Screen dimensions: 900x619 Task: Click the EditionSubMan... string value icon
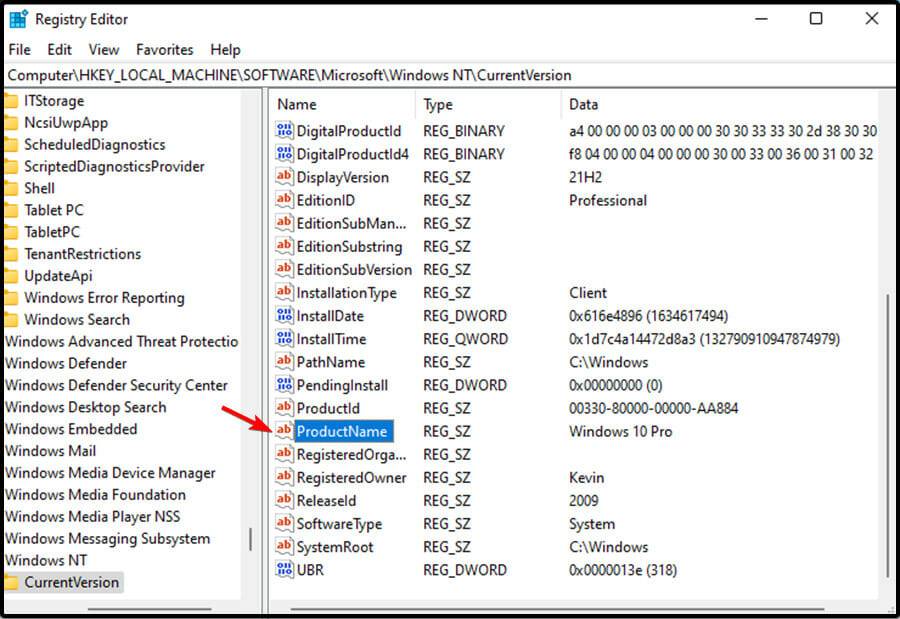click(284, 223)
